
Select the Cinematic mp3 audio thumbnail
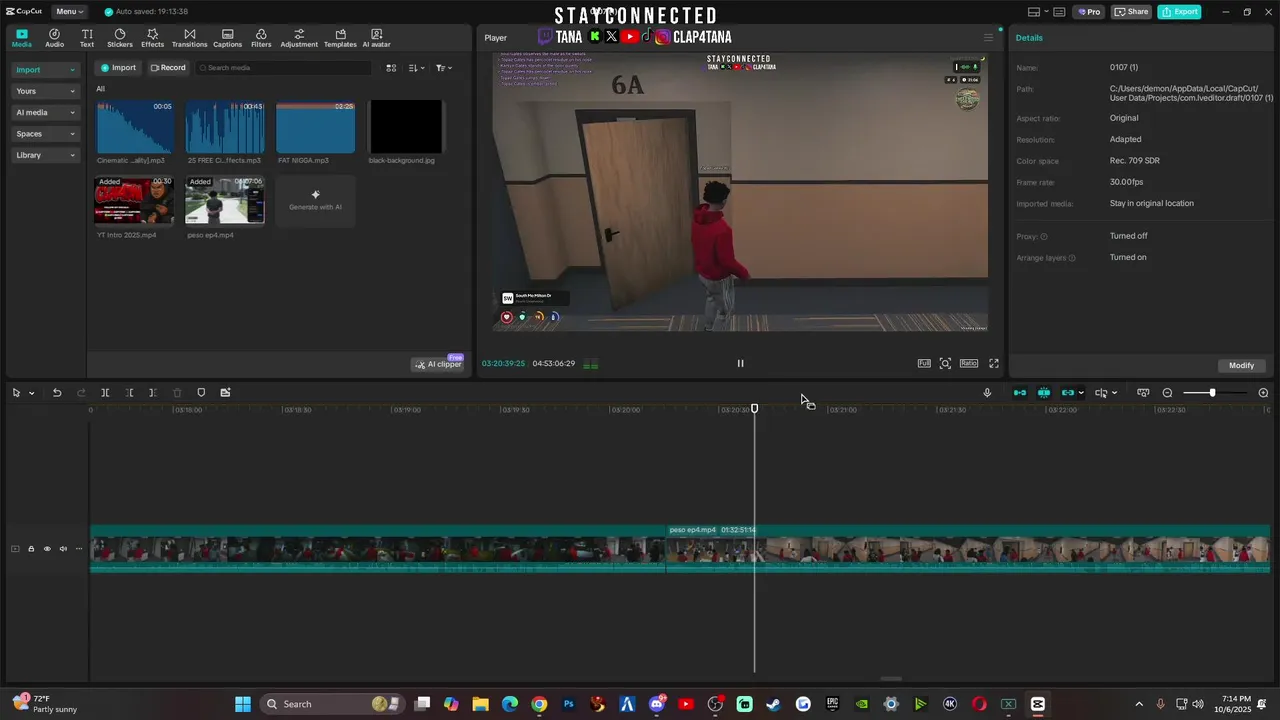(x=134, y=126)
